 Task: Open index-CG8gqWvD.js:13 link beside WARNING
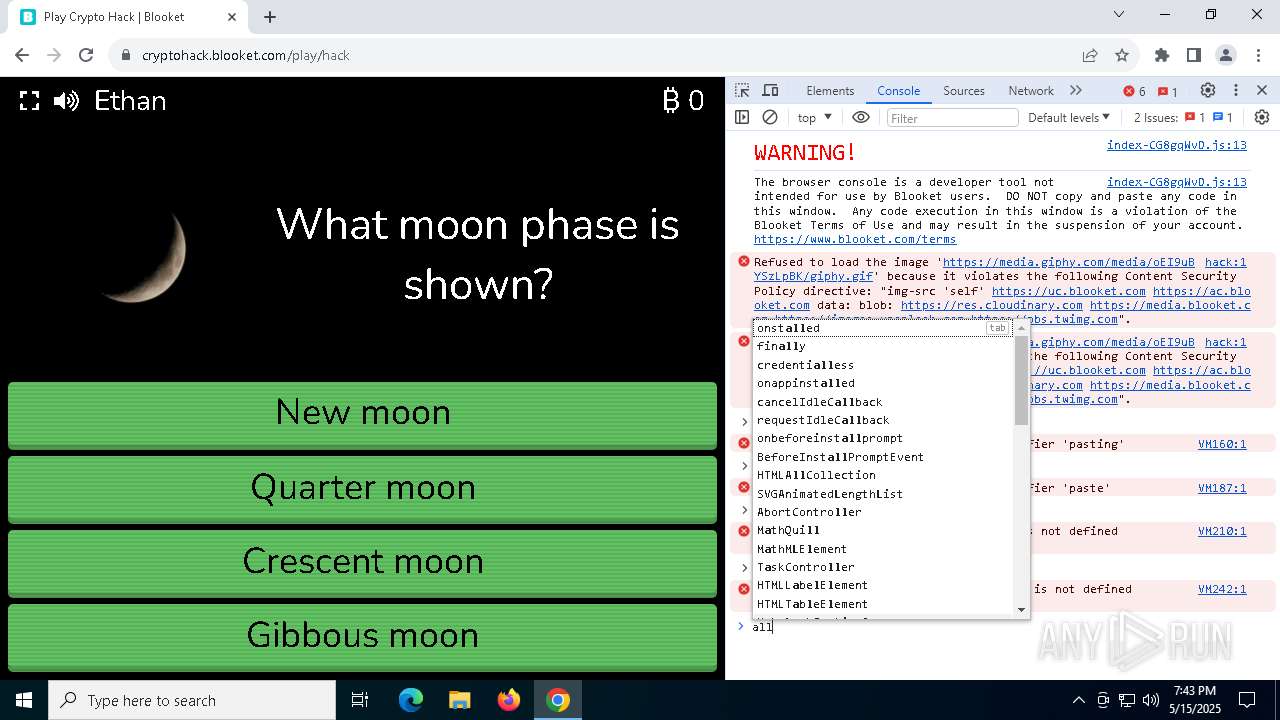(1176, 145)
